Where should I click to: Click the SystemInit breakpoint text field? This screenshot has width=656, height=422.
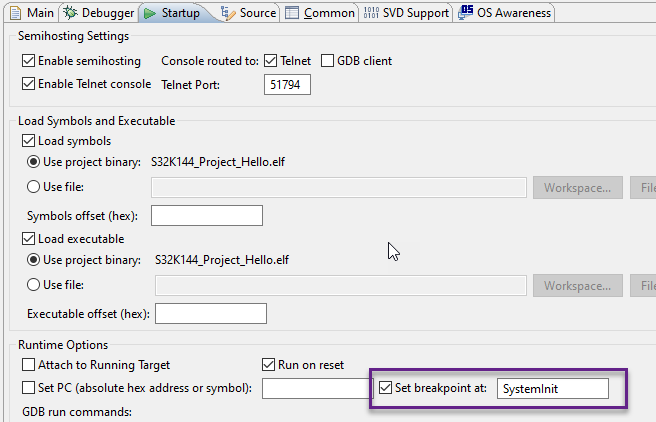552,388
